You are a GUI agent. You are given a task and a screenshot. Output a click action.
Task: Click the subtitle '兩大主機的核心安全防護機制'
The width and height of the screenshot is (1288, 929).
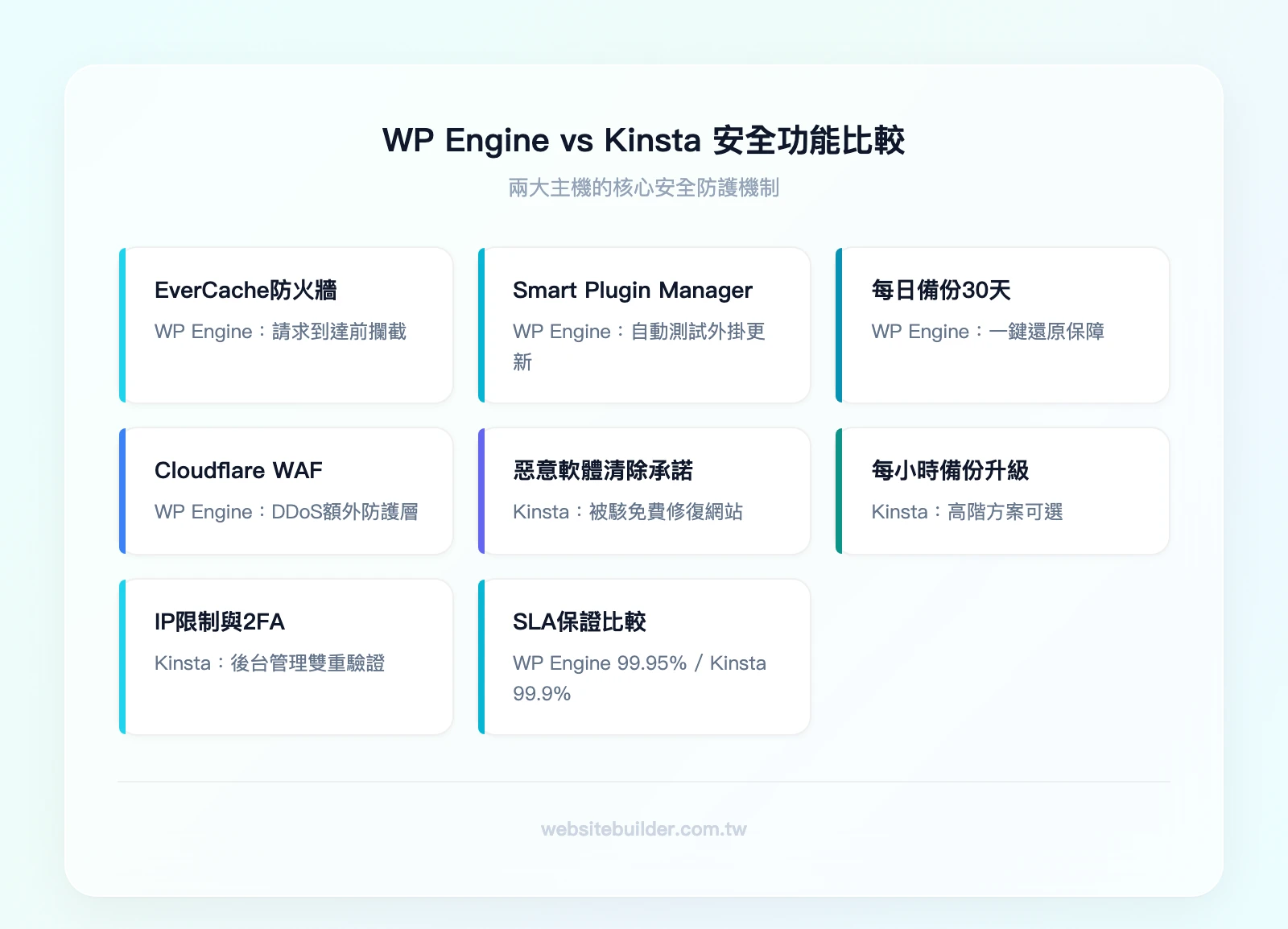coord(643,188)
